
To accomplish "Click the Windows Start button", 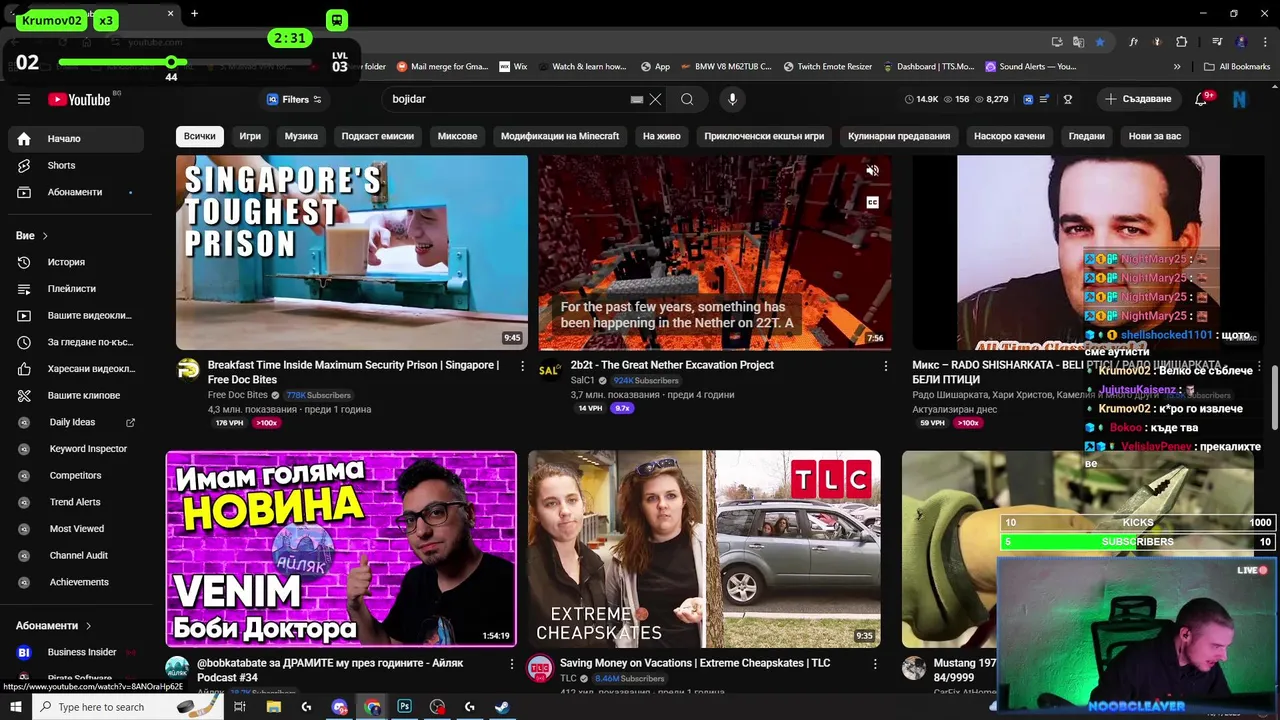I will pos(16,706).
